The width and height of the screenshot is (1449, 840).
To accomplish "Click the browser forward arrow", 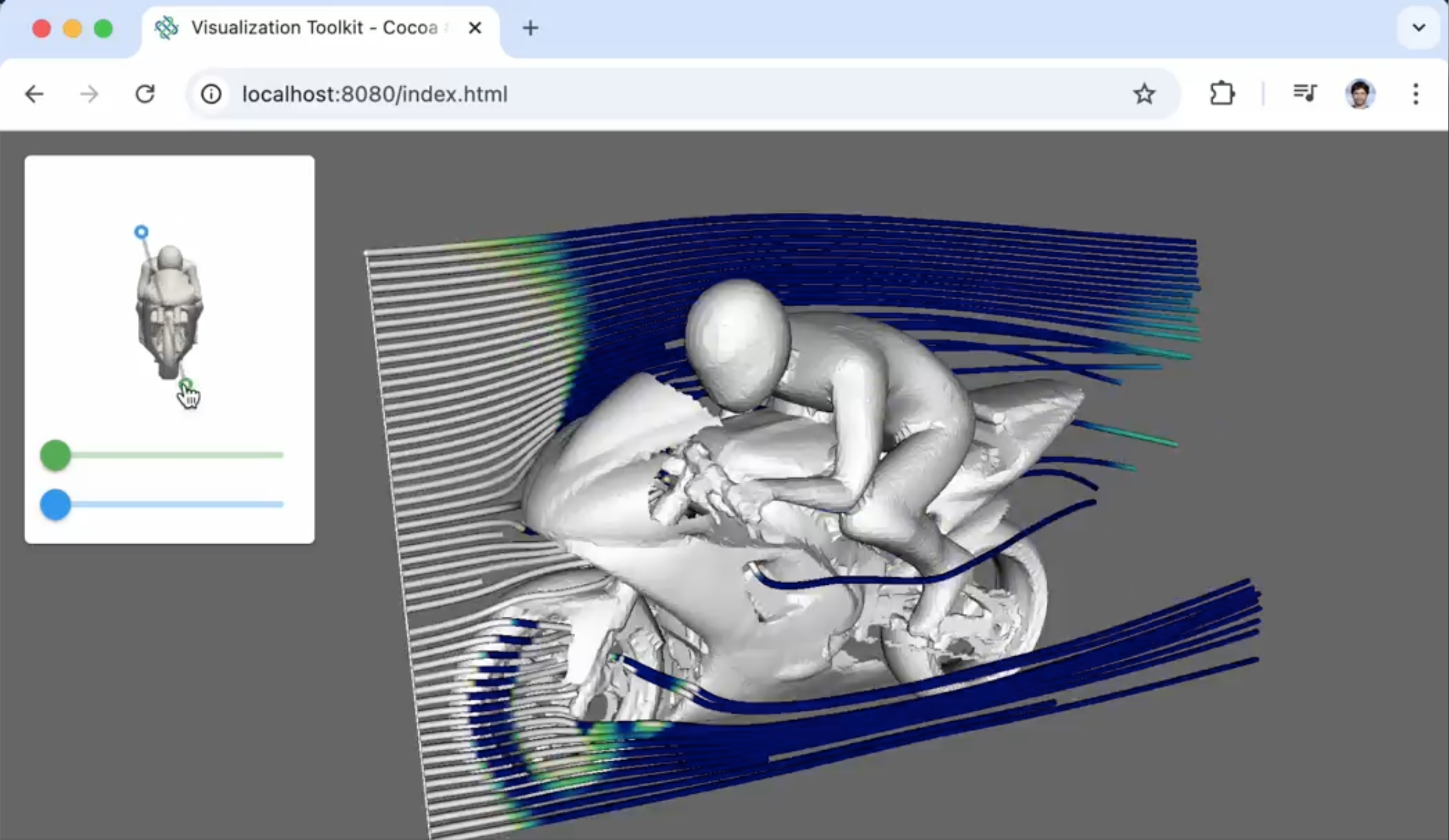I will (89, 94).
